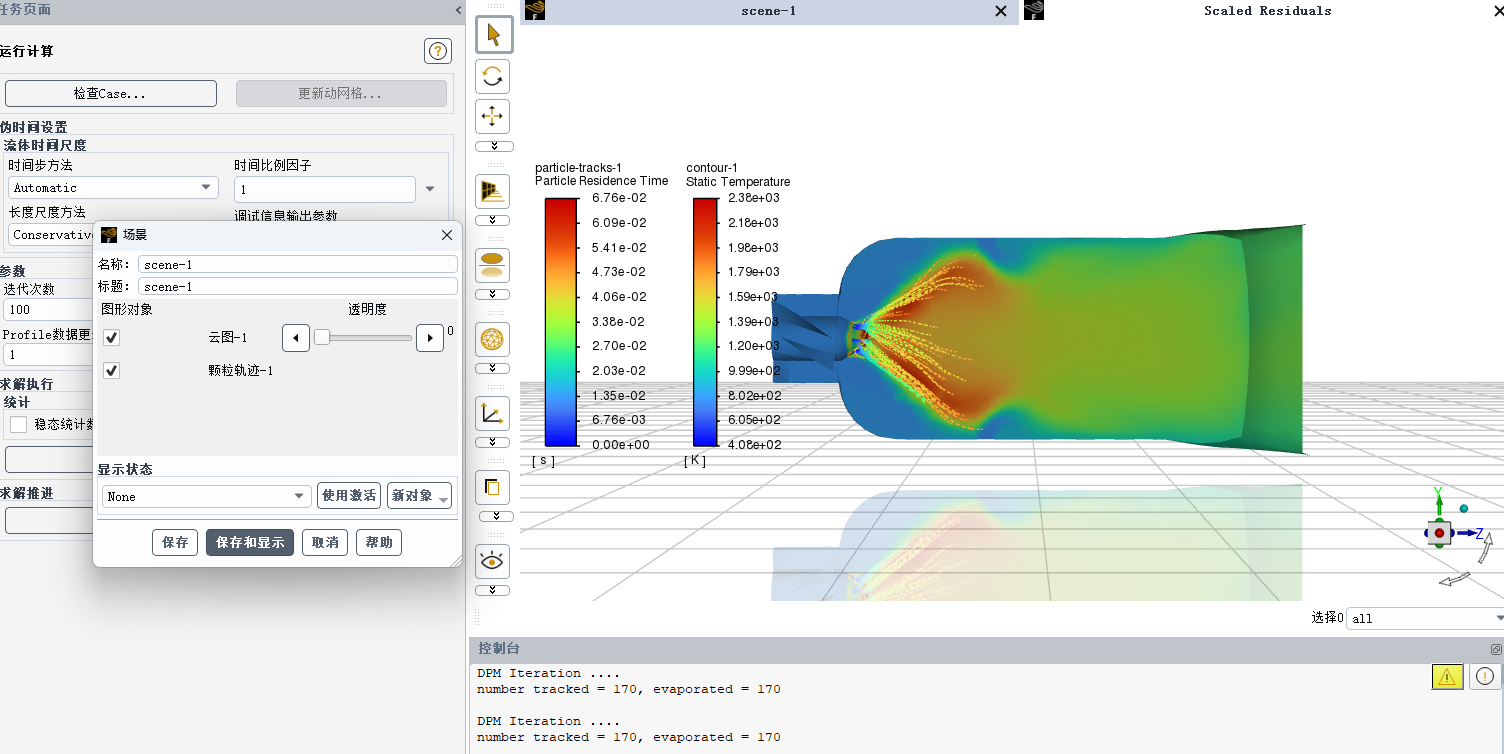Switch to the Scaled Residuals tab
Viewport: 1504px width, 754px height.
[x=1267, y=11]
